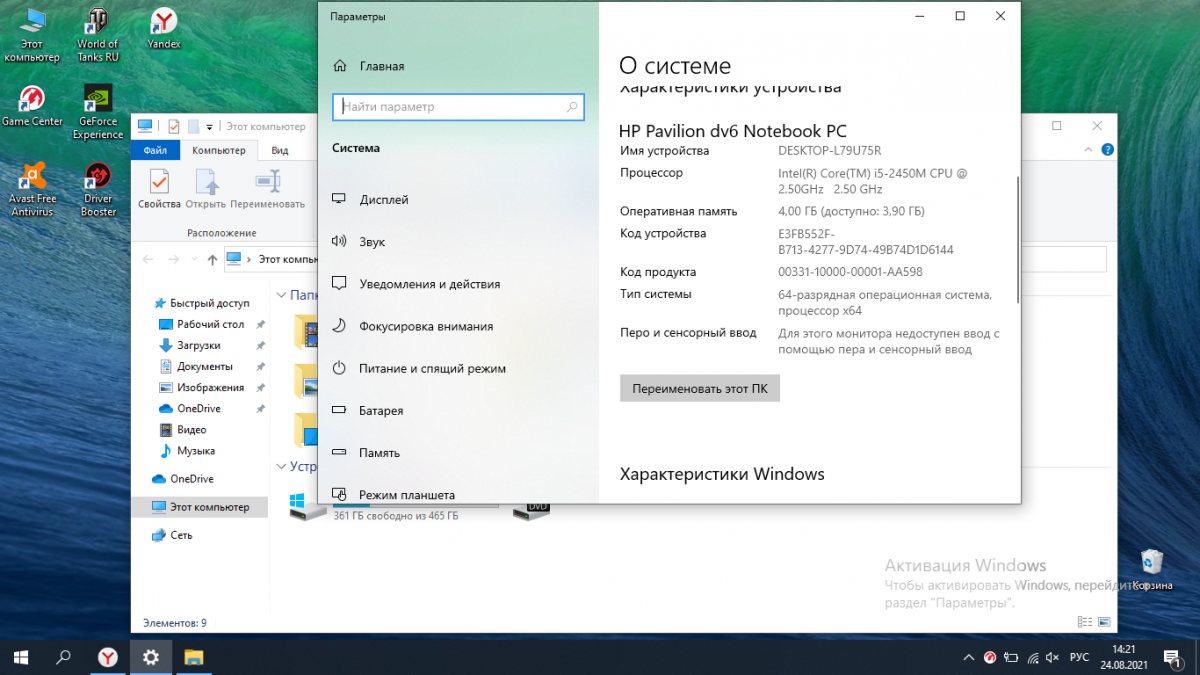The height and width of the screenshot is (675, 1200).
Task: Open Game Center desktop shortcut
Action: [x=32, y=107]
